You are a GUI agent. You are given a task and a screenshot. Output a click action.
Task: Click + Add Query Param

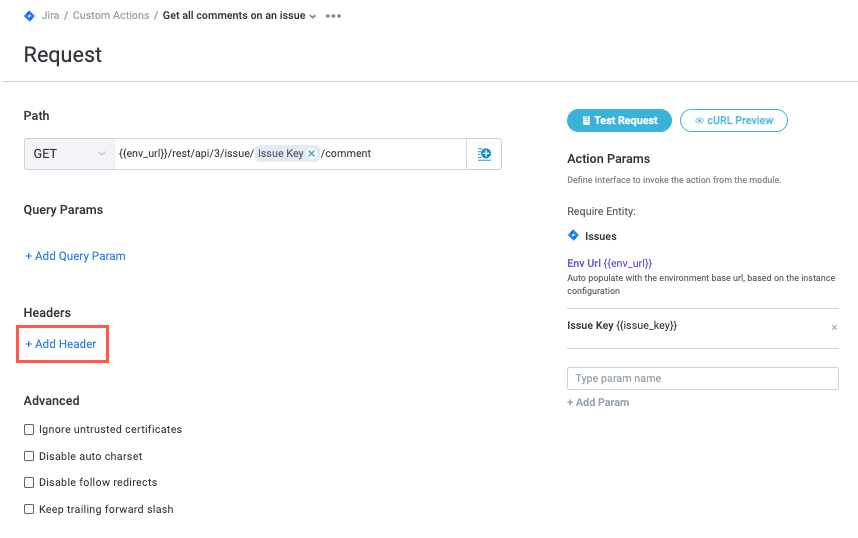tap(76, 256)
